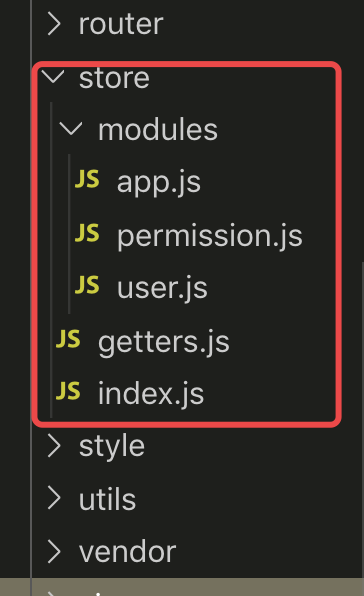Image resolution: width=364 pixels, height=596 pixels.
Task: Click the JS icon beside permission.js
Action: (87, 233)
